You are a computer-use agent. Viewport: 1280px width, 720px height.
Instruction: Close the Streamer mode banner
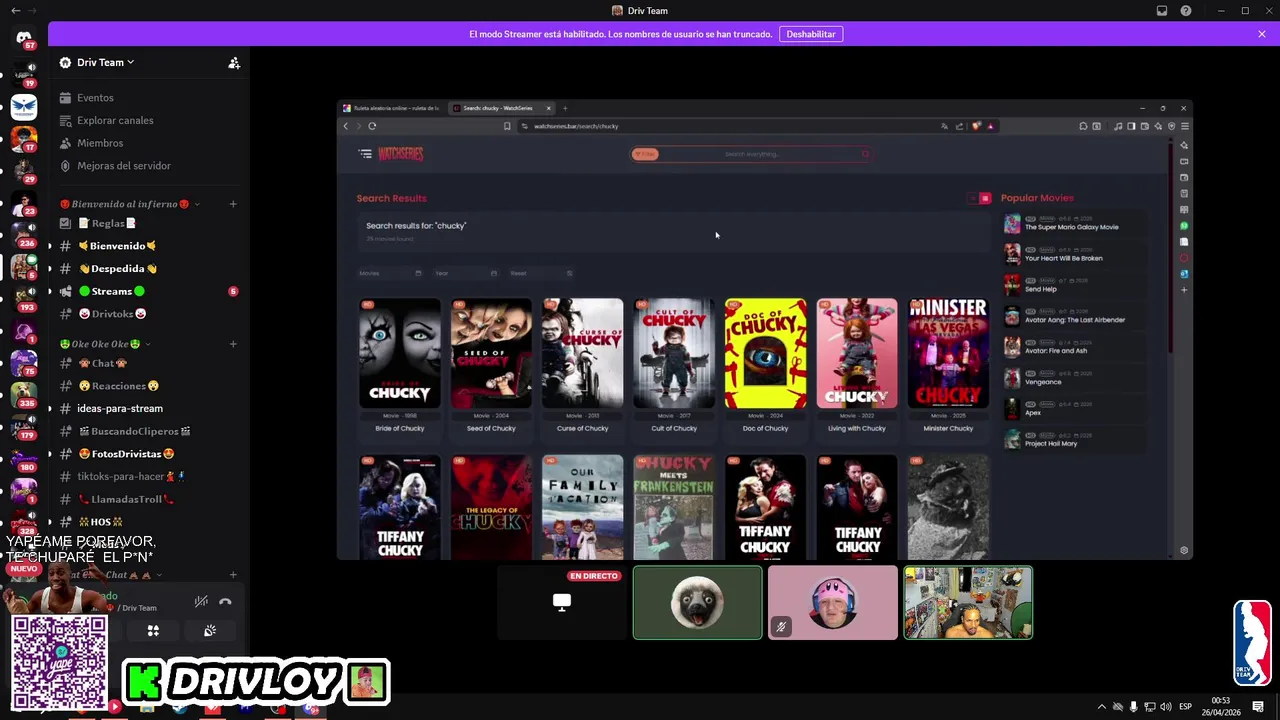pyautogui.click(x=1262, y=34)
